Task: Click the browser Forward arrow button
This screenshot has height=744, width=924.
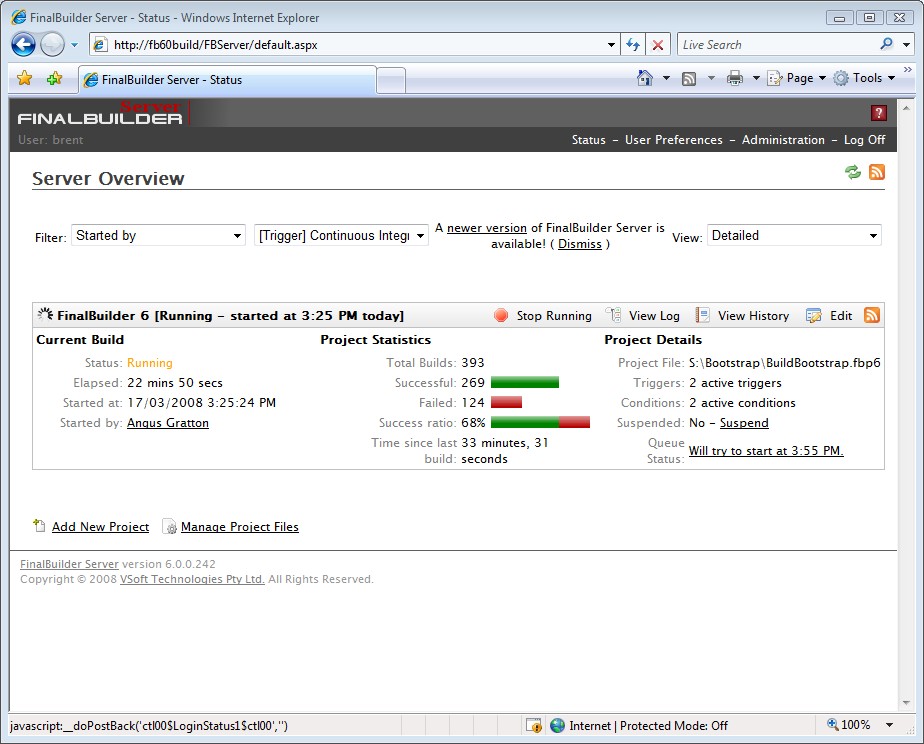Action: tap(52, 44)
